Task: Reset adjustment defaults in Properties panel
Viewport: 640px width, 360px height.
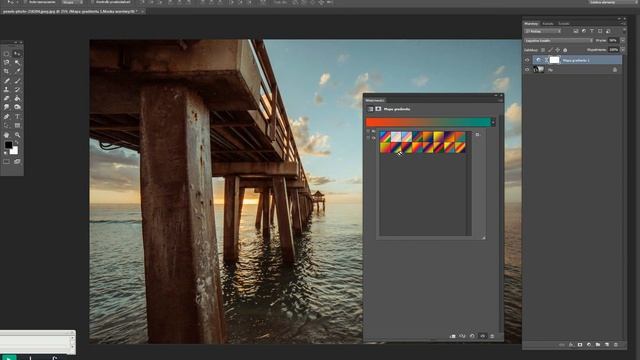Action: pyautogui.click(x=472, y=336)
